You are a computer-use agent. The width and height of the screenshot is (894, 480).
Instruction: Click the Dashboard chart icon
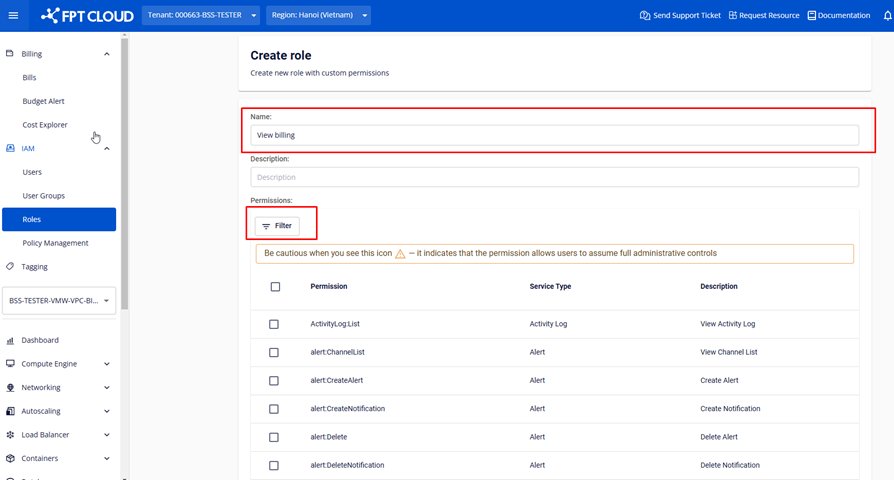pyautogui.click(x=10, y=341)
